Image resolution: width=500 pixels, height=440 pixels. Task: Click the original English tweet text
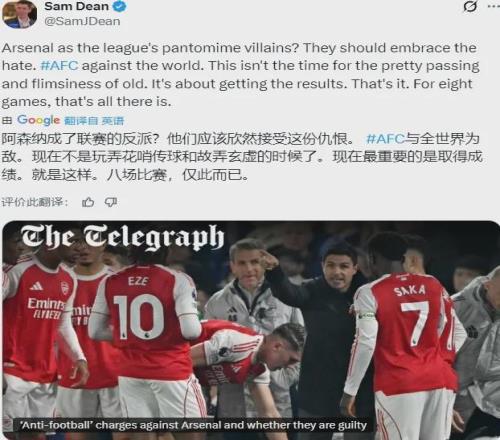tap(240, 75)
